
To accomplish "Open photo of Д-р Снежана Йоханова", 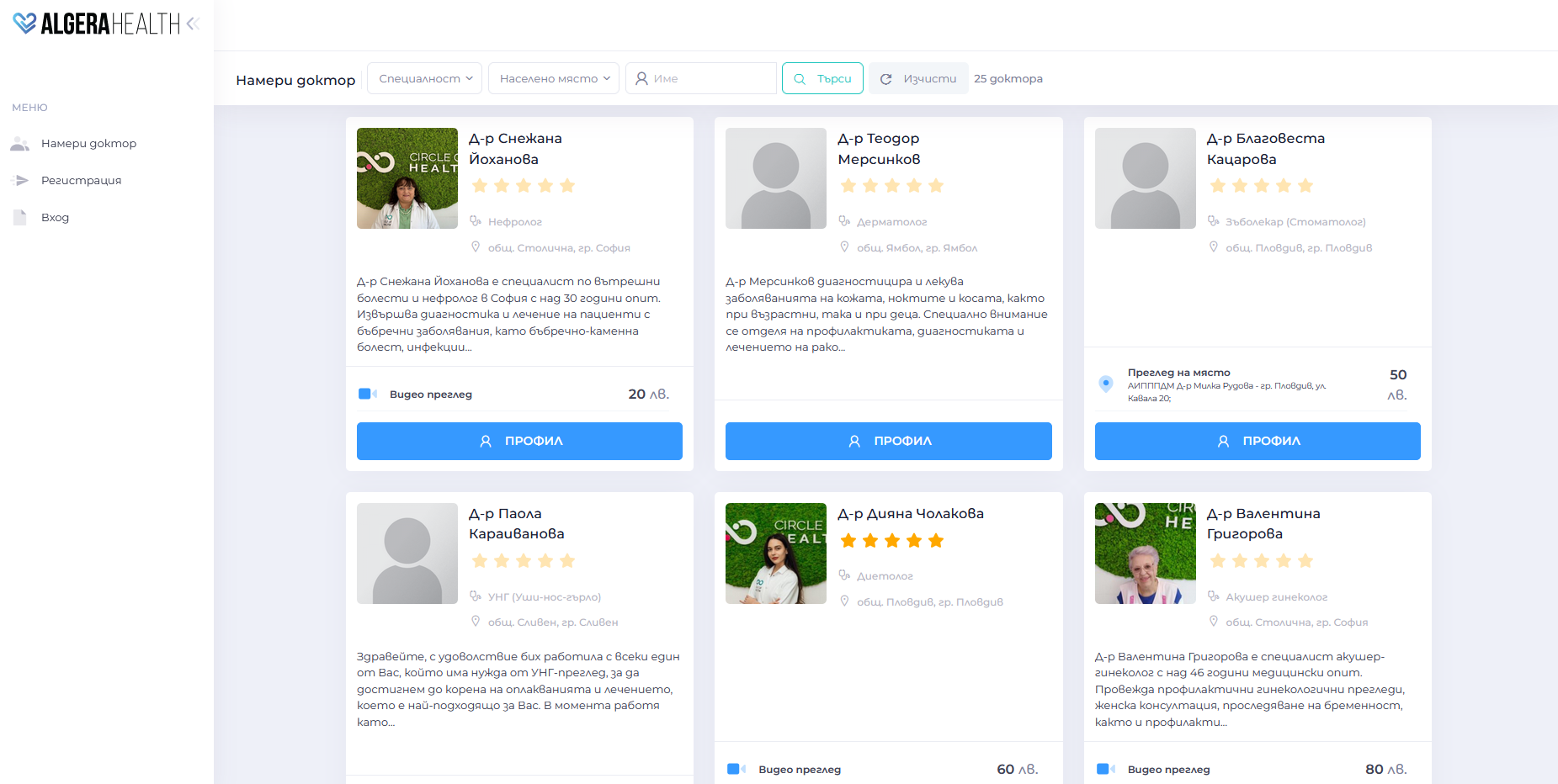I will 407,178.
